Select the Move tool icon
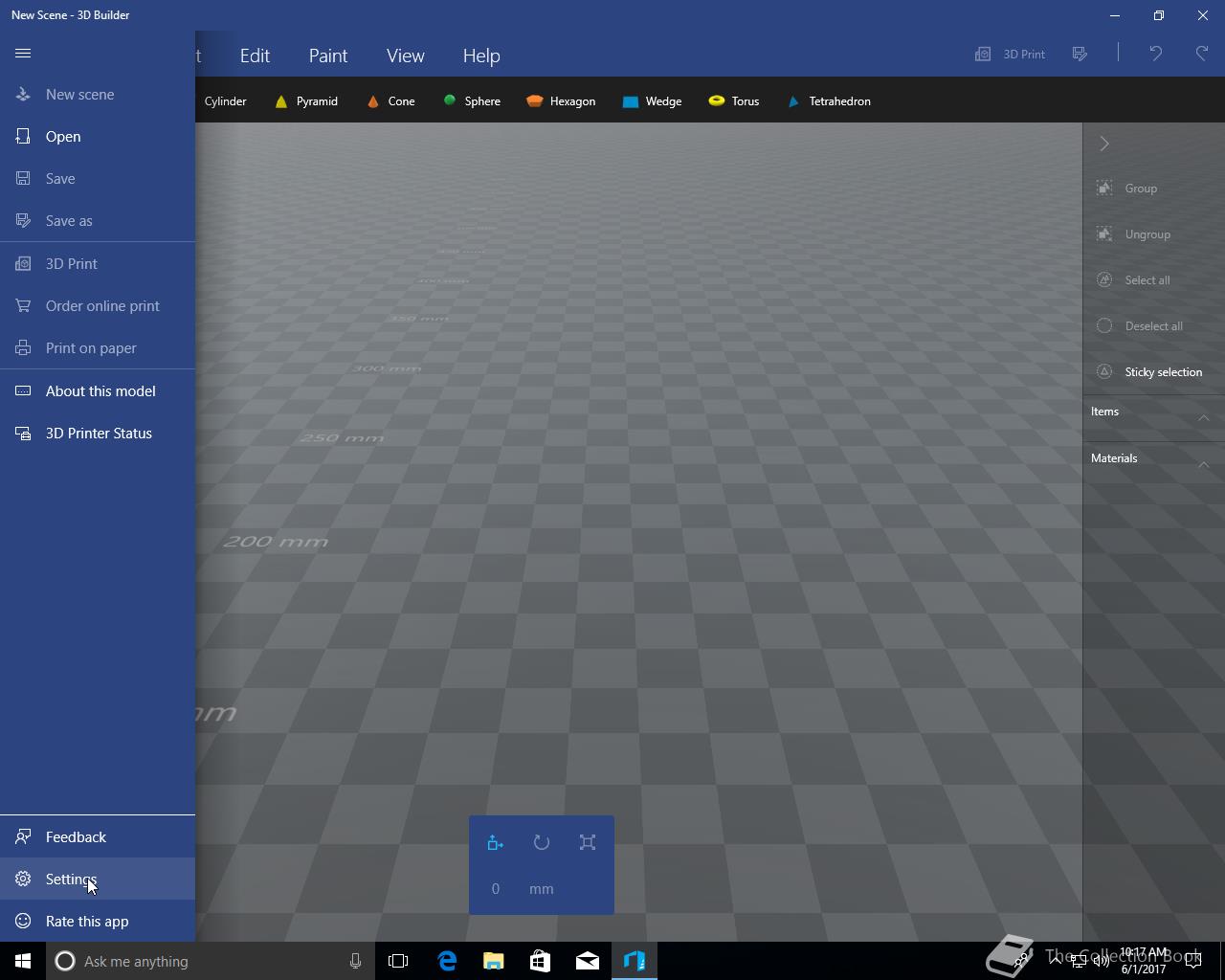This screenshot has height=980, width=1225. (495, 842)
